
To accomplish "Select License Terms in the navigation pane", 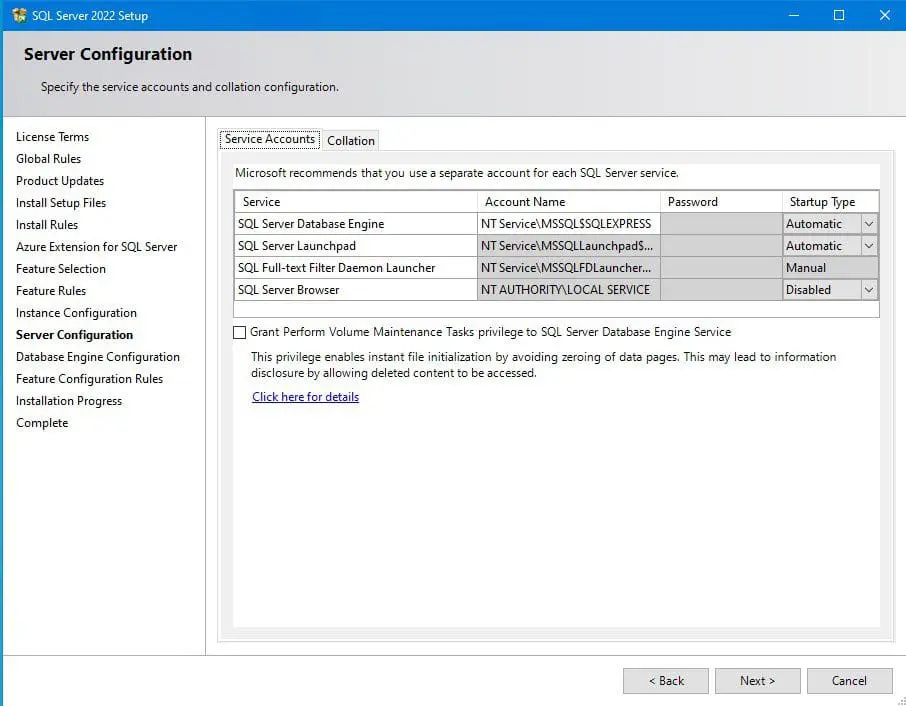I will tap(52, 136).
